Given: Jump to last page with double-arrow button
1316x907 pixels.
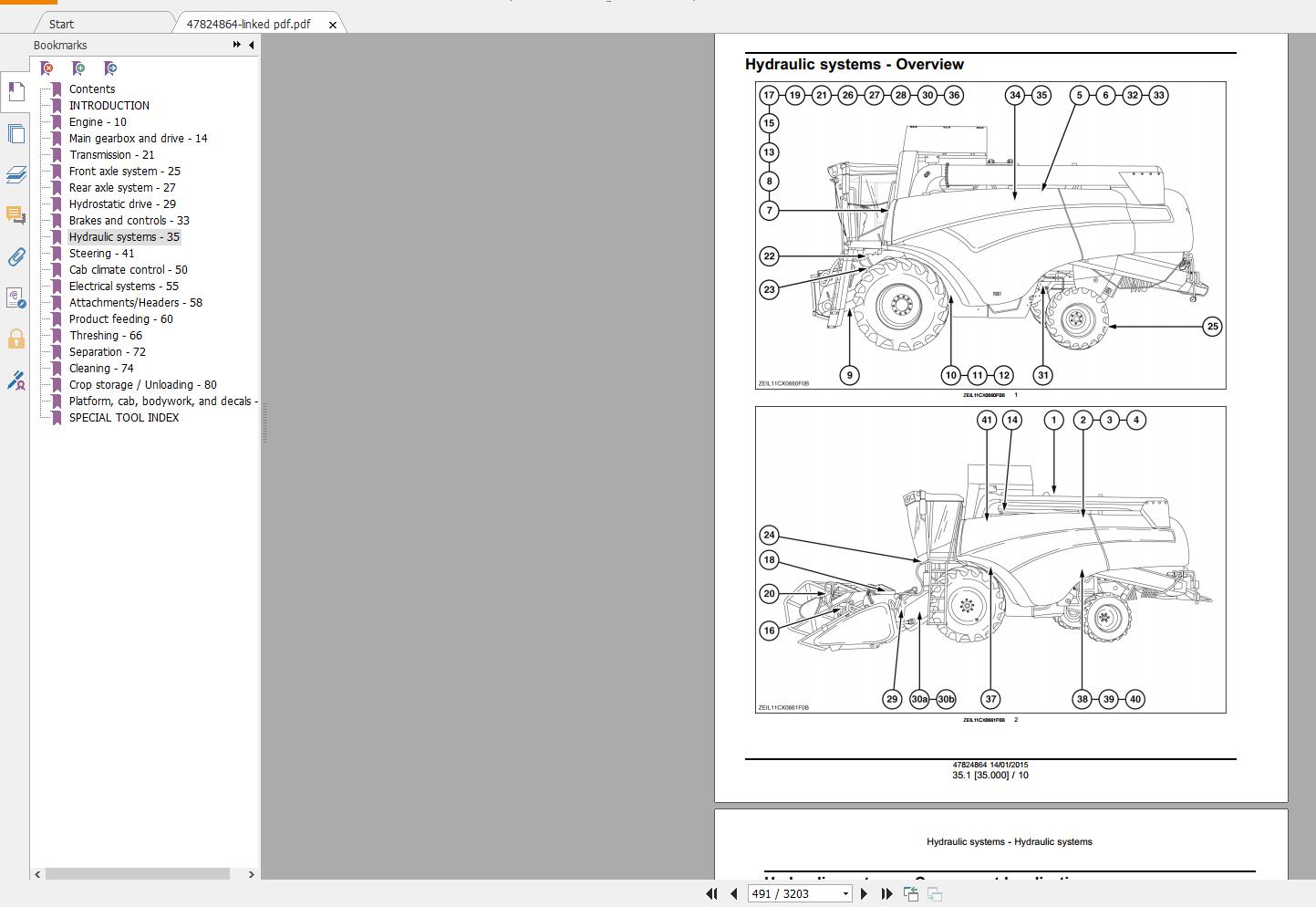Looking at the screenshot, I should [886, 893].
